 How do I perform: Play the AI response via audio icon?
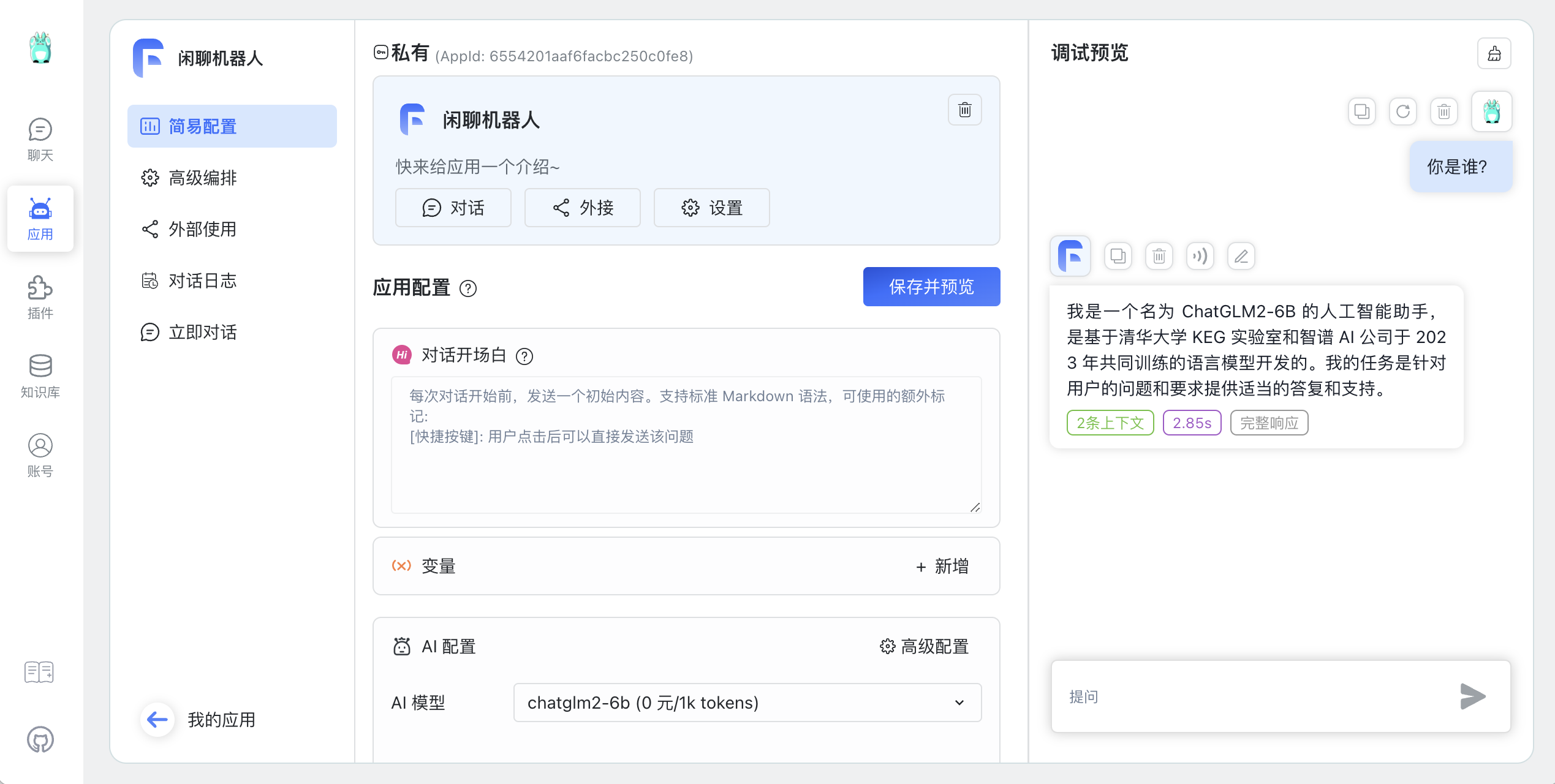tap(1200, 256)
